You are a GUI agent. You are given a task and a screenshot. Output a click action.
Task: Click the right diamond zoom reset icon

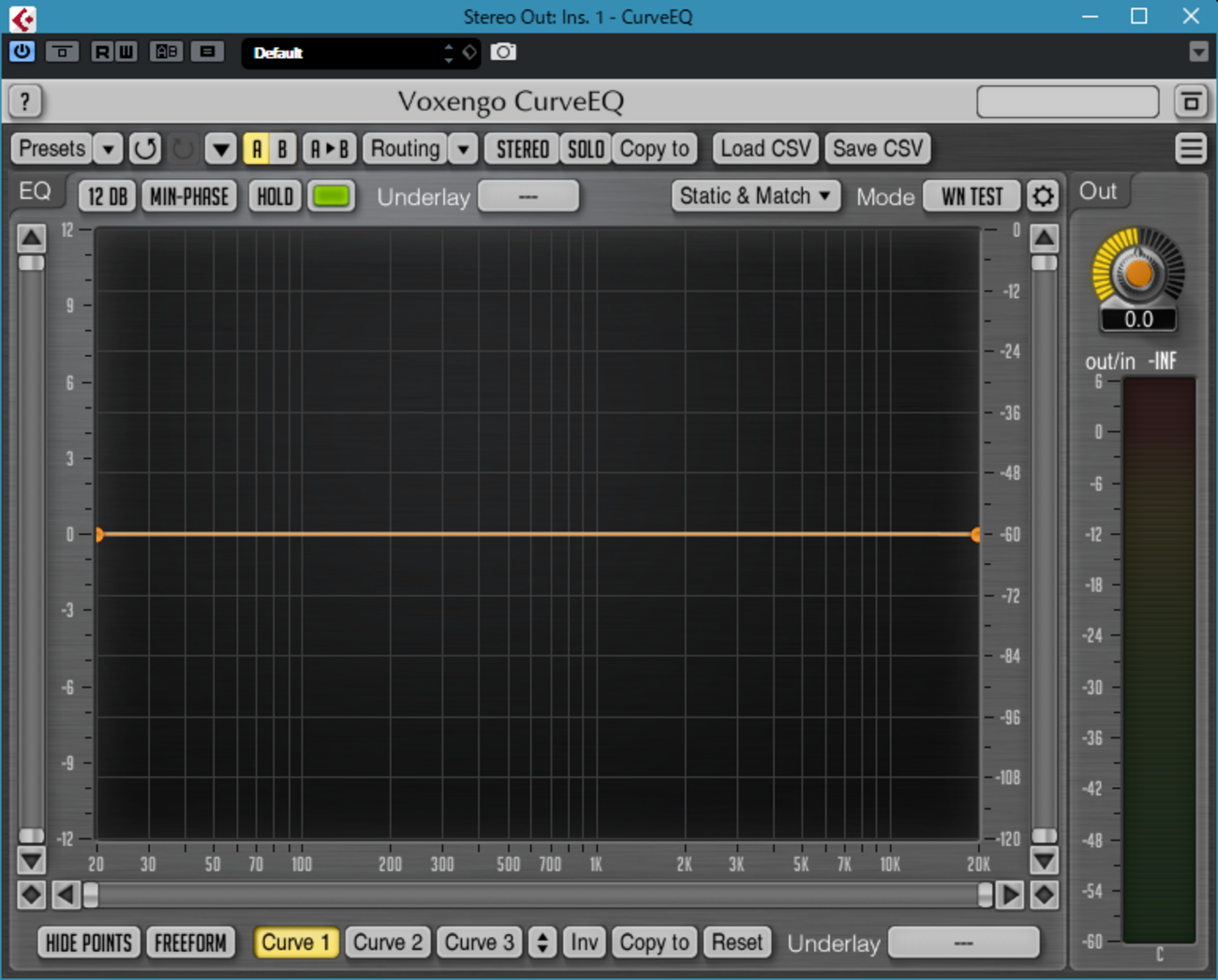[1044, 895]
